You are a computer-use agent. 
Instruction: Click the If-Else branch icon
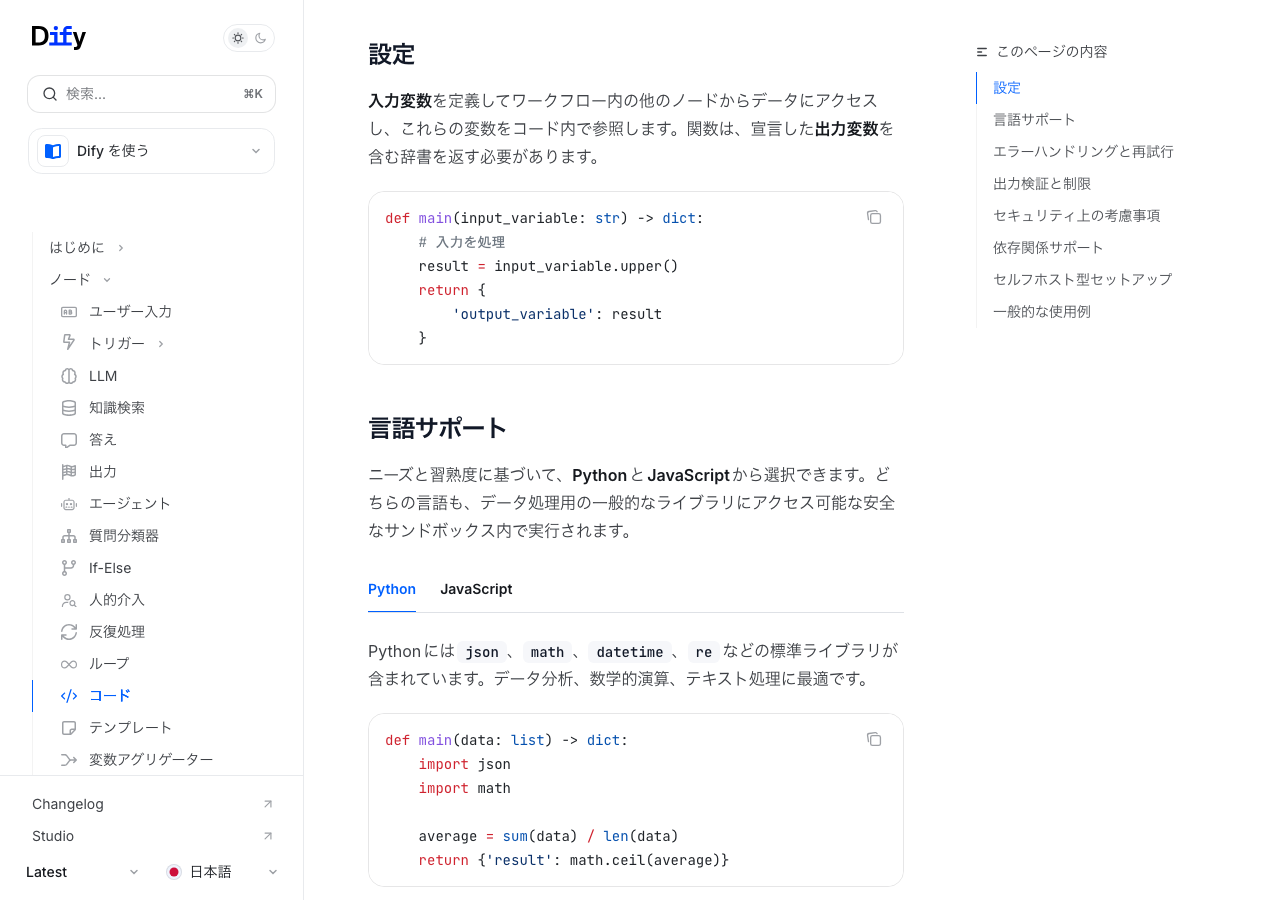coord(69,568)
